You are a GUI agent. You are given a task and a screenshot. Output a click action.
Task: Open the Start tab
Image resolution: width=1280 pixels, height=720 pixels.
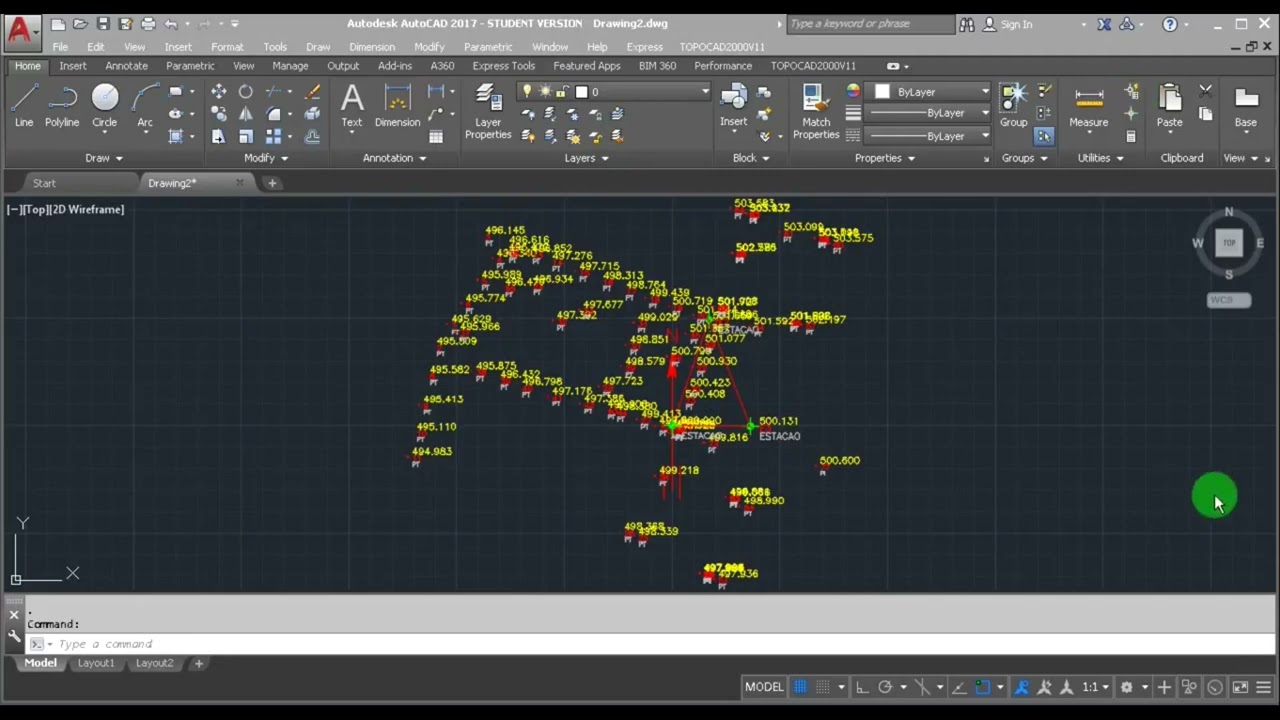[44, 183]
